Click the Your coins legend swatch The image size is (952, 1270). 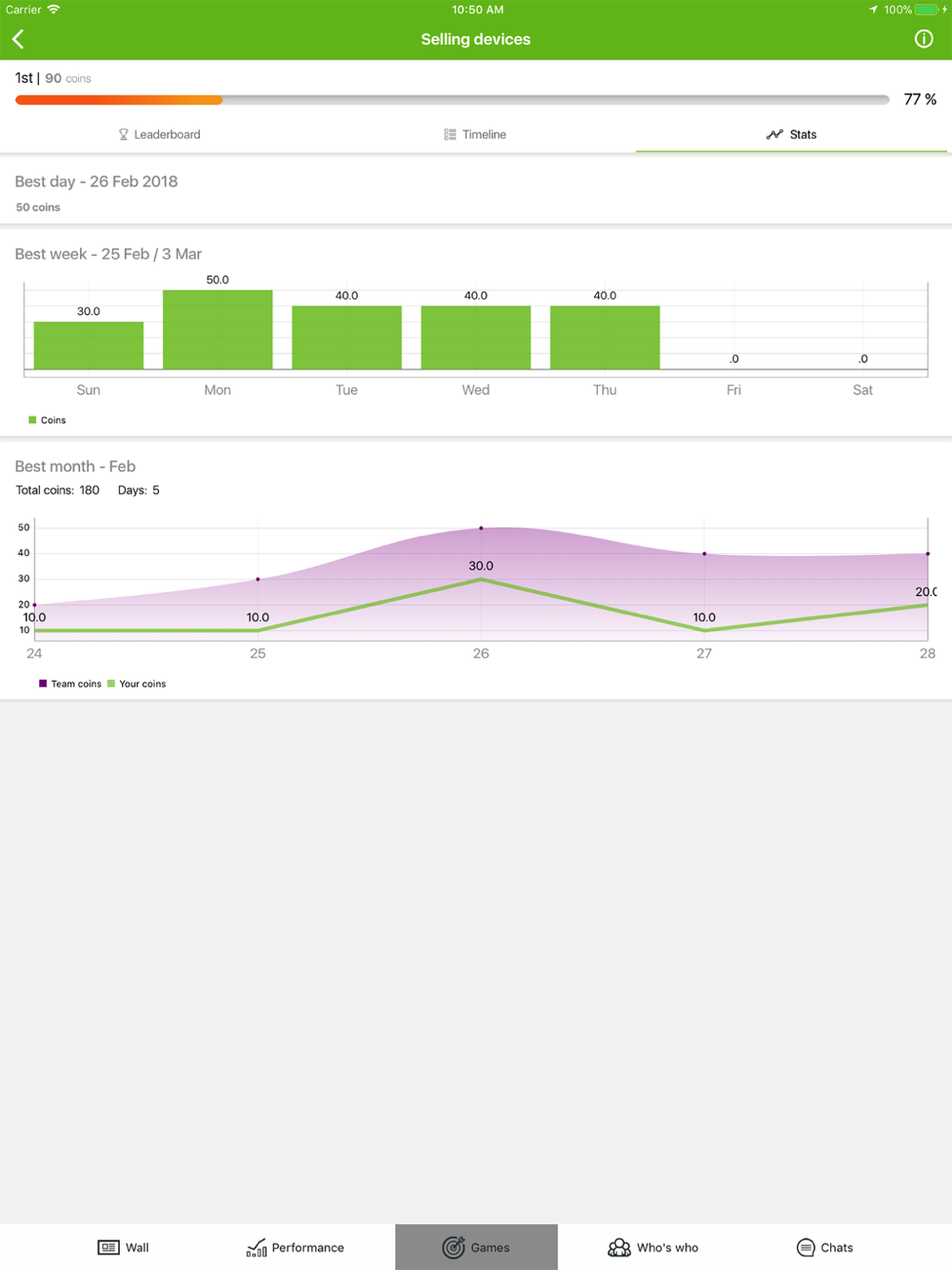coord(111,684)
